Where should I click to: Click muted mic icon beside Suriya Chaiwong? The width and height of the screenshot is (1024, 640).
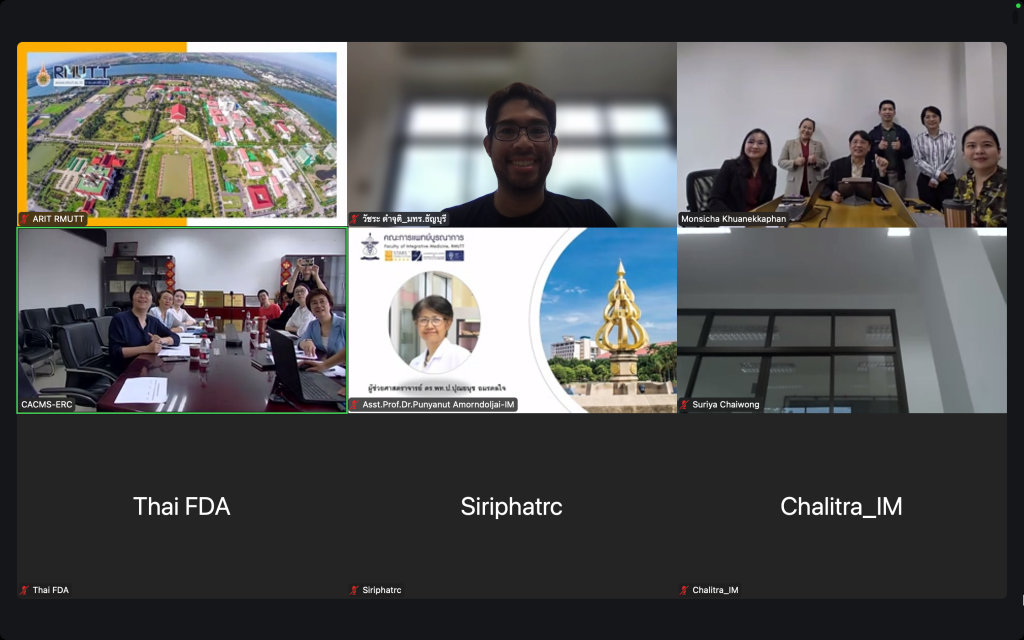point(684,405)
